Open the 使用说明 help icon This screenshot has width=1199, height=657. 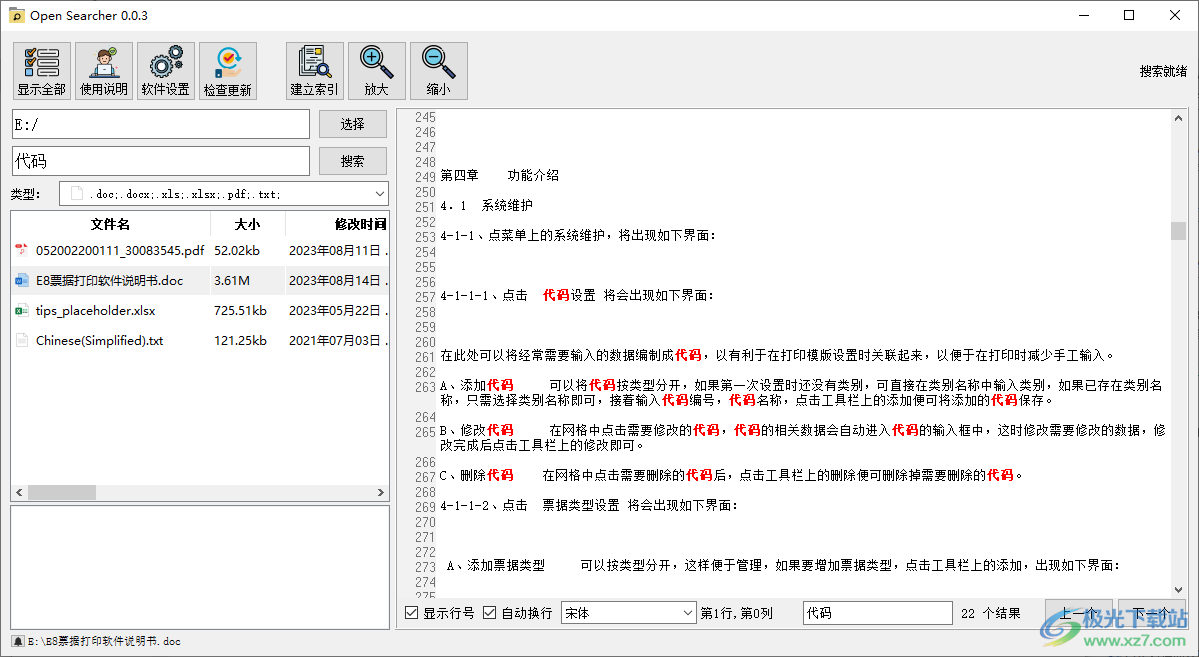(x=103, y=70)
